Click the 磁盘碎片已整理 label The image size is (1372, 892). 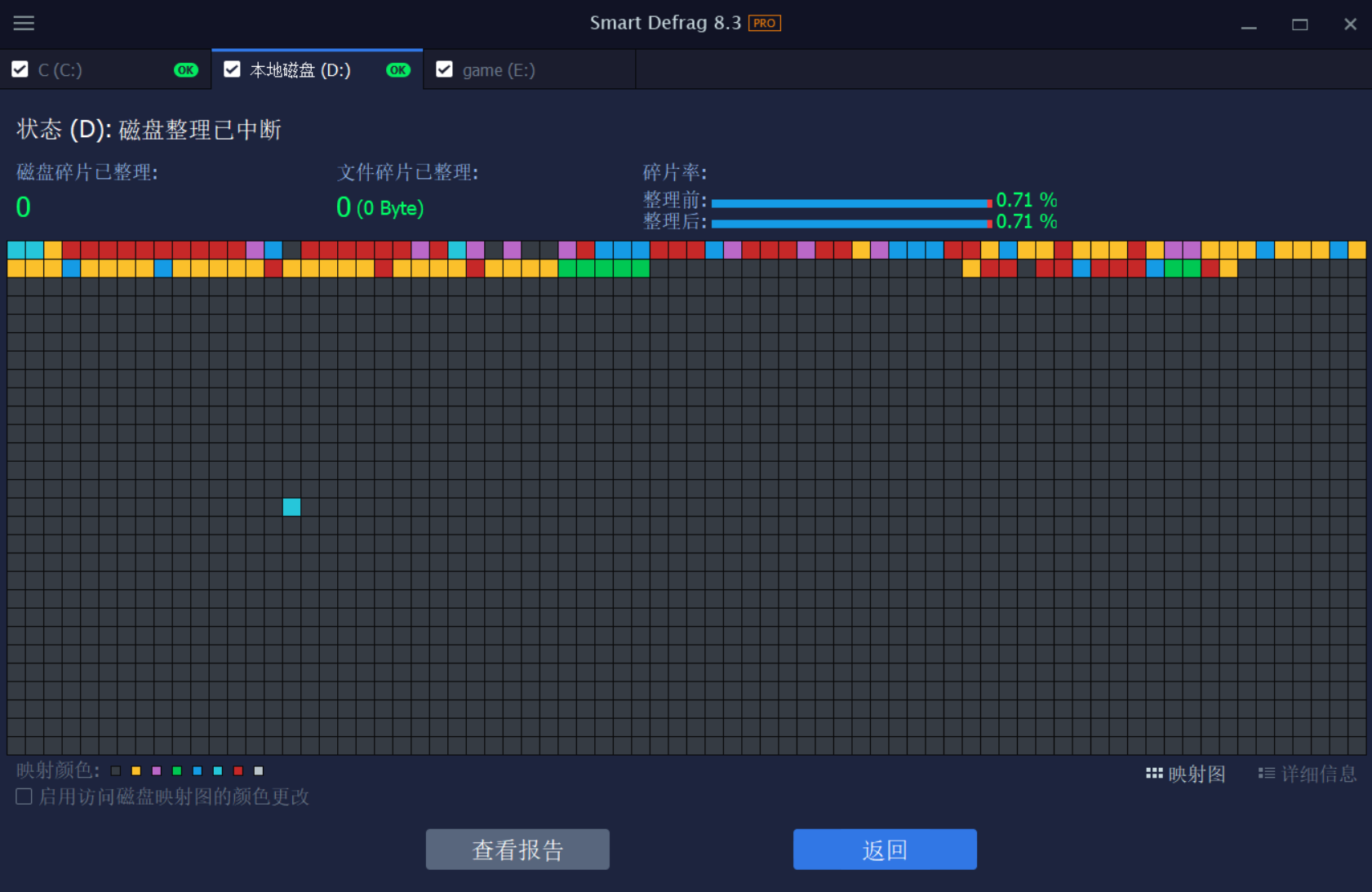[x=87, y=172]
